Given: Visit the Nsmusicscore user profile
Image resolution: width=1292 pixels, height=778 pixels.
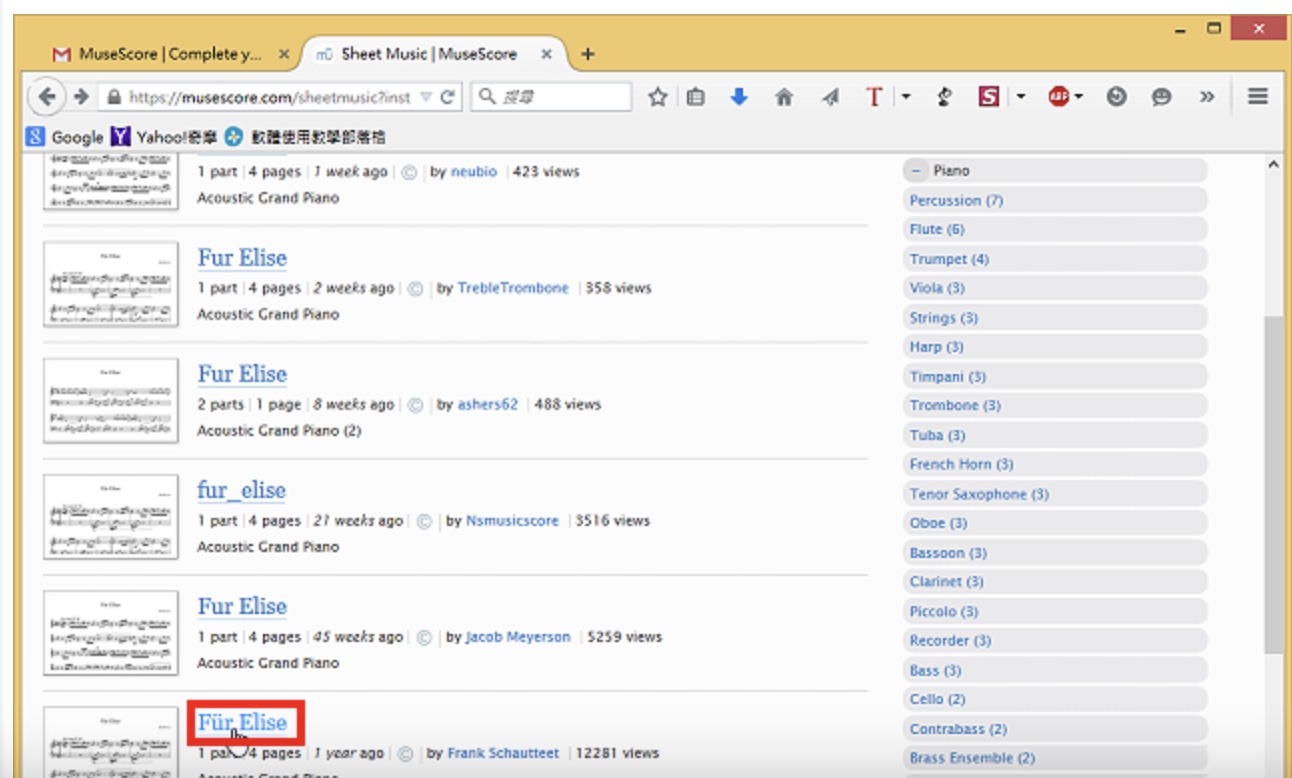Looking at the screenshot, I should pyautogui.click(x=512, y=521).
